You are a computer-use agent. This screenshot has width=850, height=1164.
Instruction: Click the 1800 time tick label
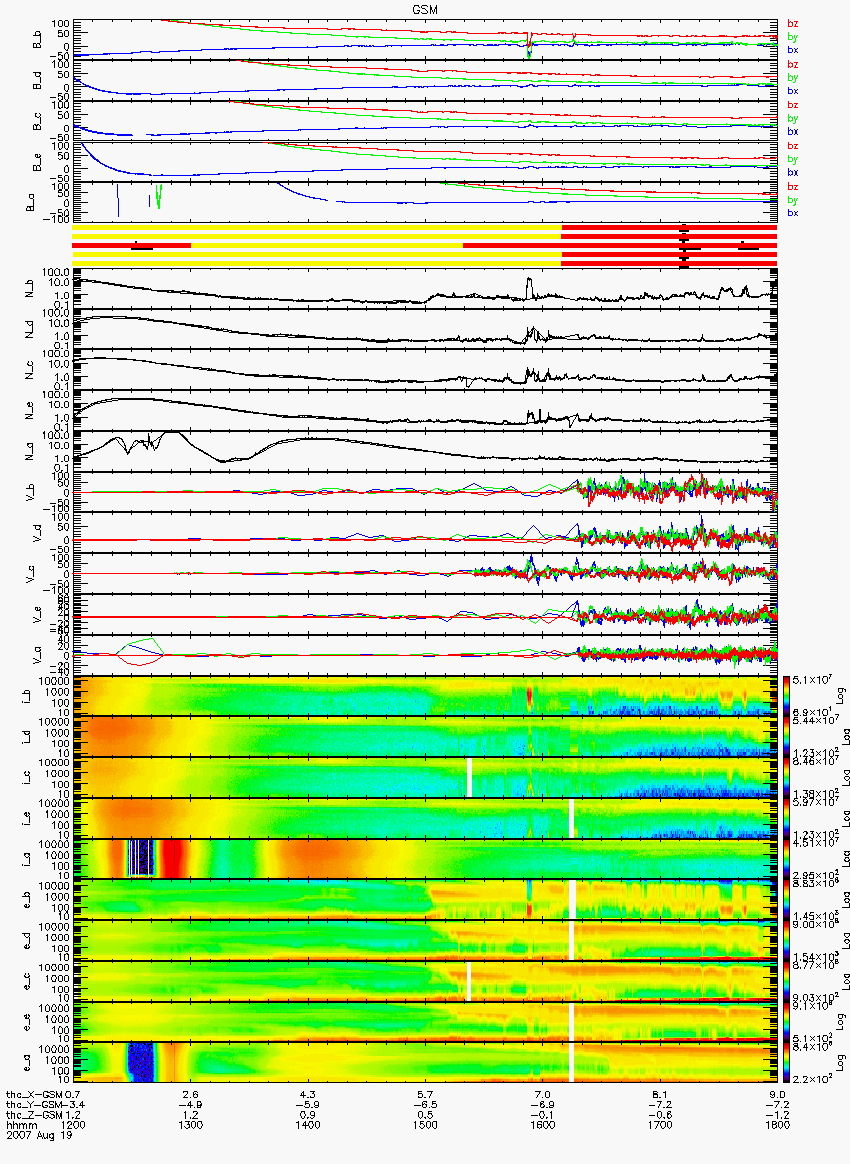pyautogui.click(x=777, y=1125)
